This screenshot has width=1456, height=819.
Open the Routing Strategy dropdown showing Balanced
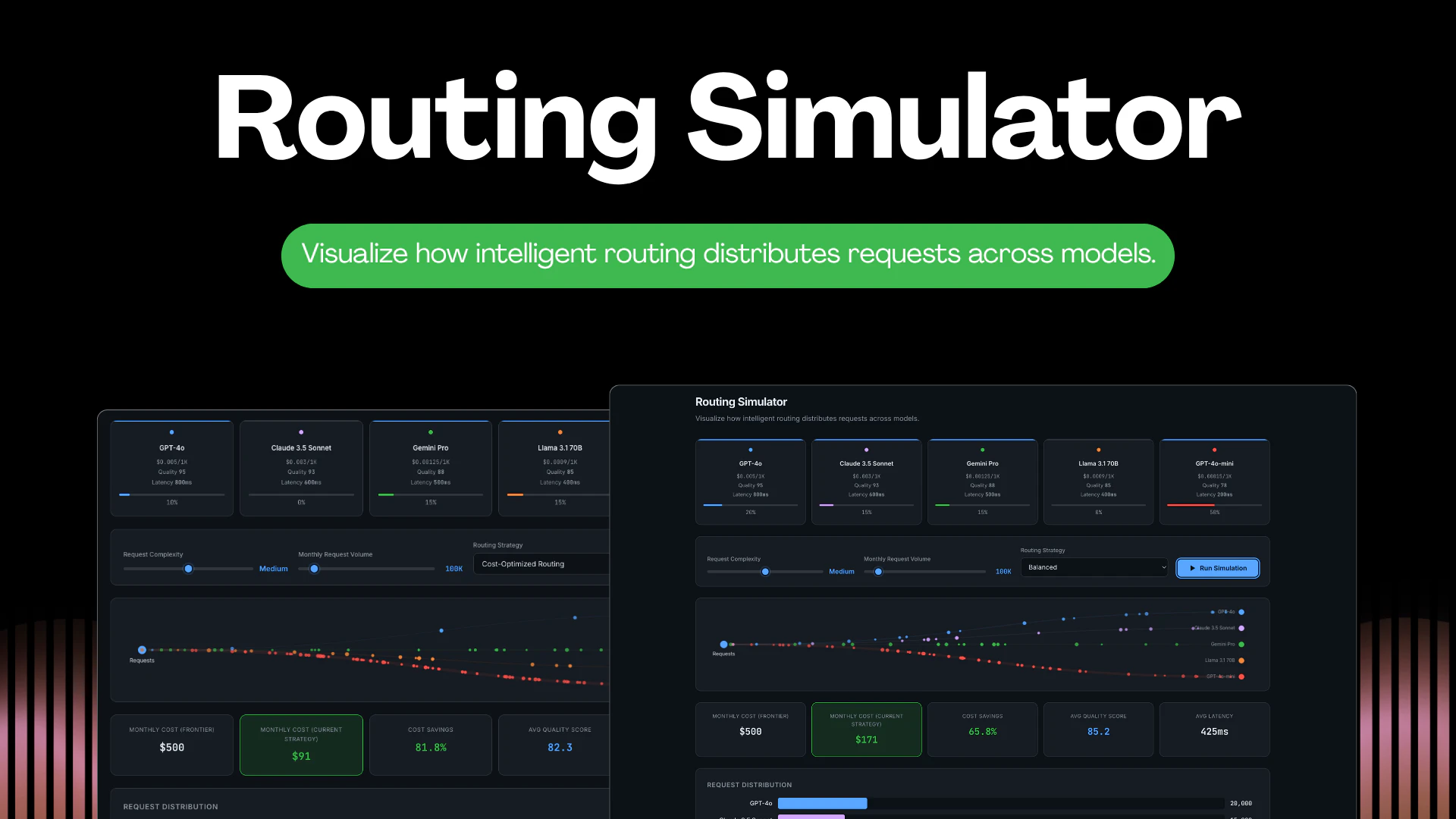(x=1094, y=567)
